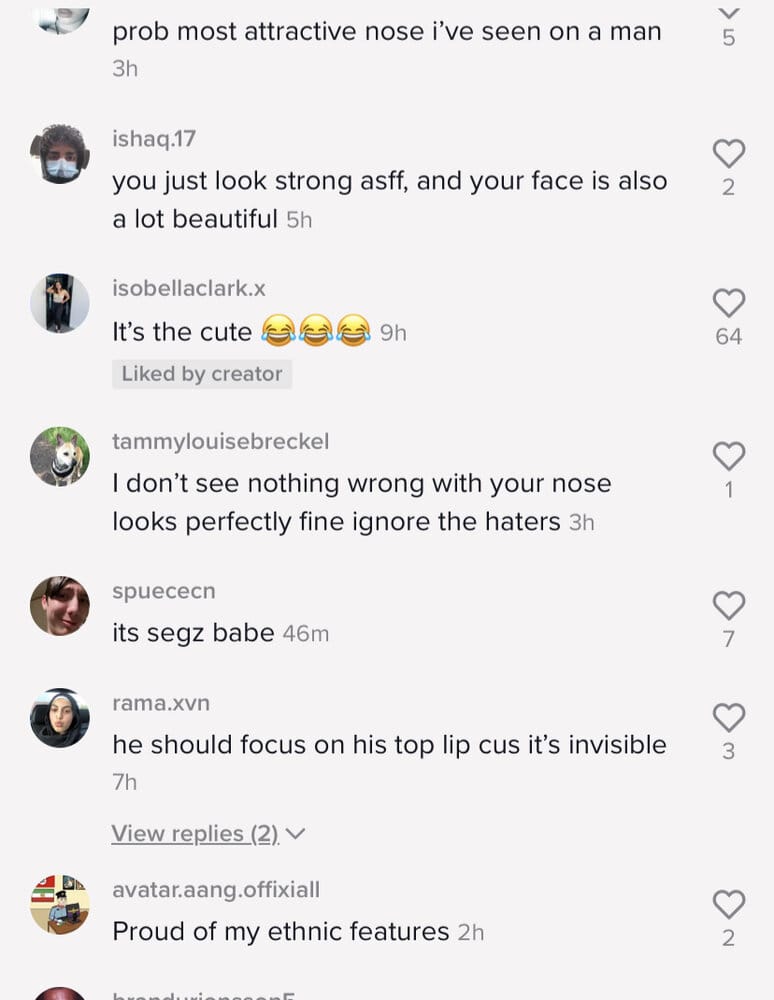The width and height of the screenshot is (774, 1000).
Task: Tap the Liked by creator badge
Action: pyautogui.click(x=202, y=374)
